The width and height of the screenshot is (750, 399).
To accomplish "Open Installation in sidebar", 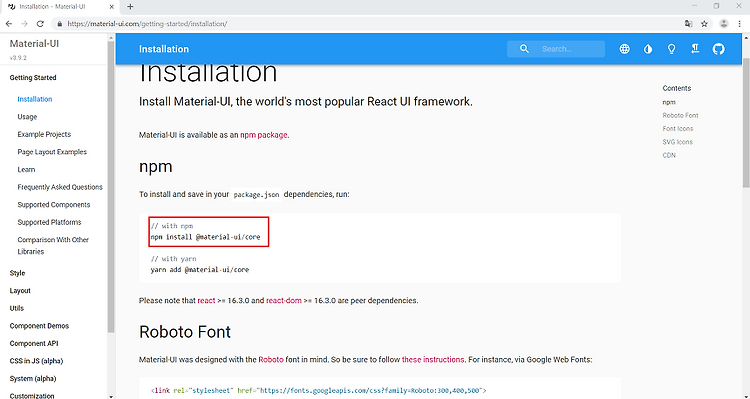I will tap(35, 99).
